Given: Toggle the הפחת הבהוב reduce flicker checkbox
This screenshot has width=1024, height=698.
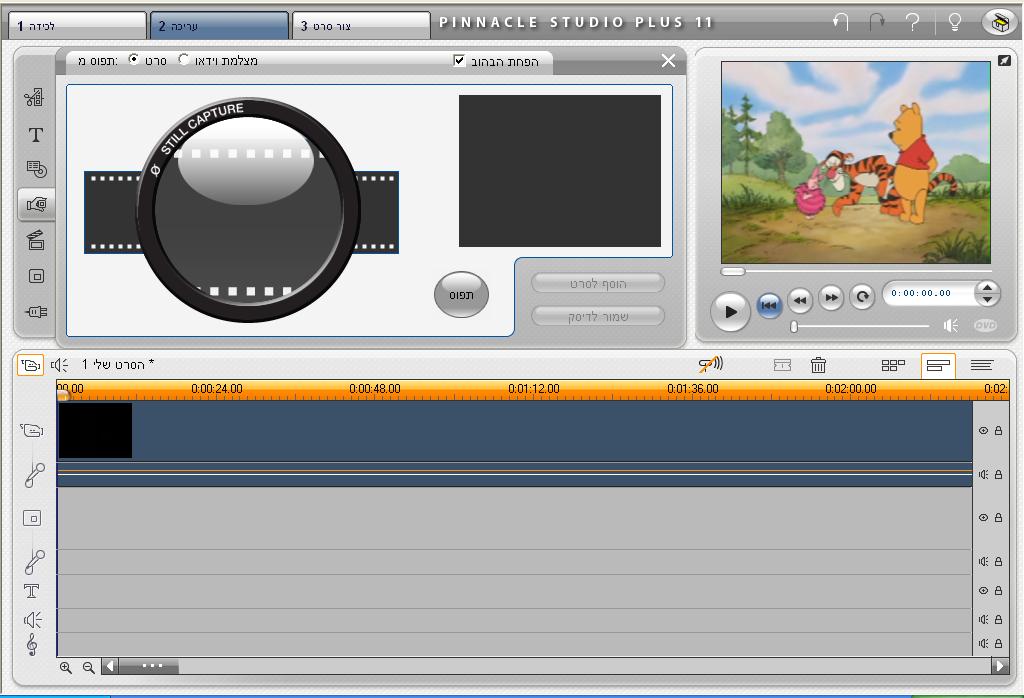Looking at the screenshot, I should 459,61.
